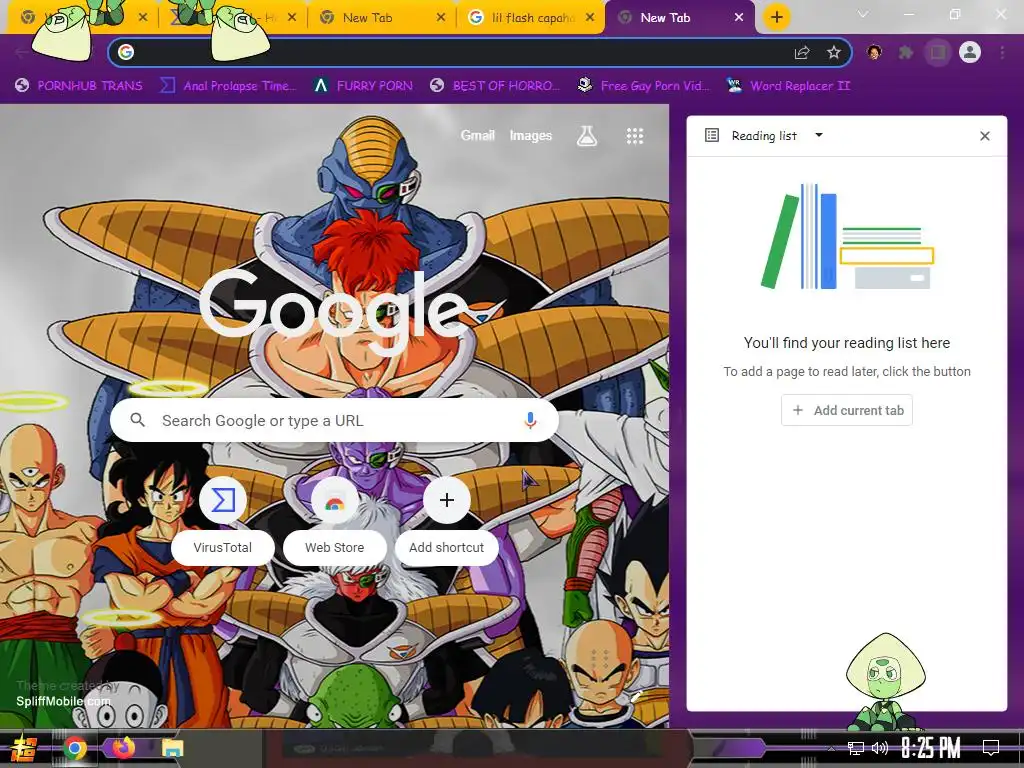Close the active New Tab tab
1024x768 pixels.
(x=739, y=18)
